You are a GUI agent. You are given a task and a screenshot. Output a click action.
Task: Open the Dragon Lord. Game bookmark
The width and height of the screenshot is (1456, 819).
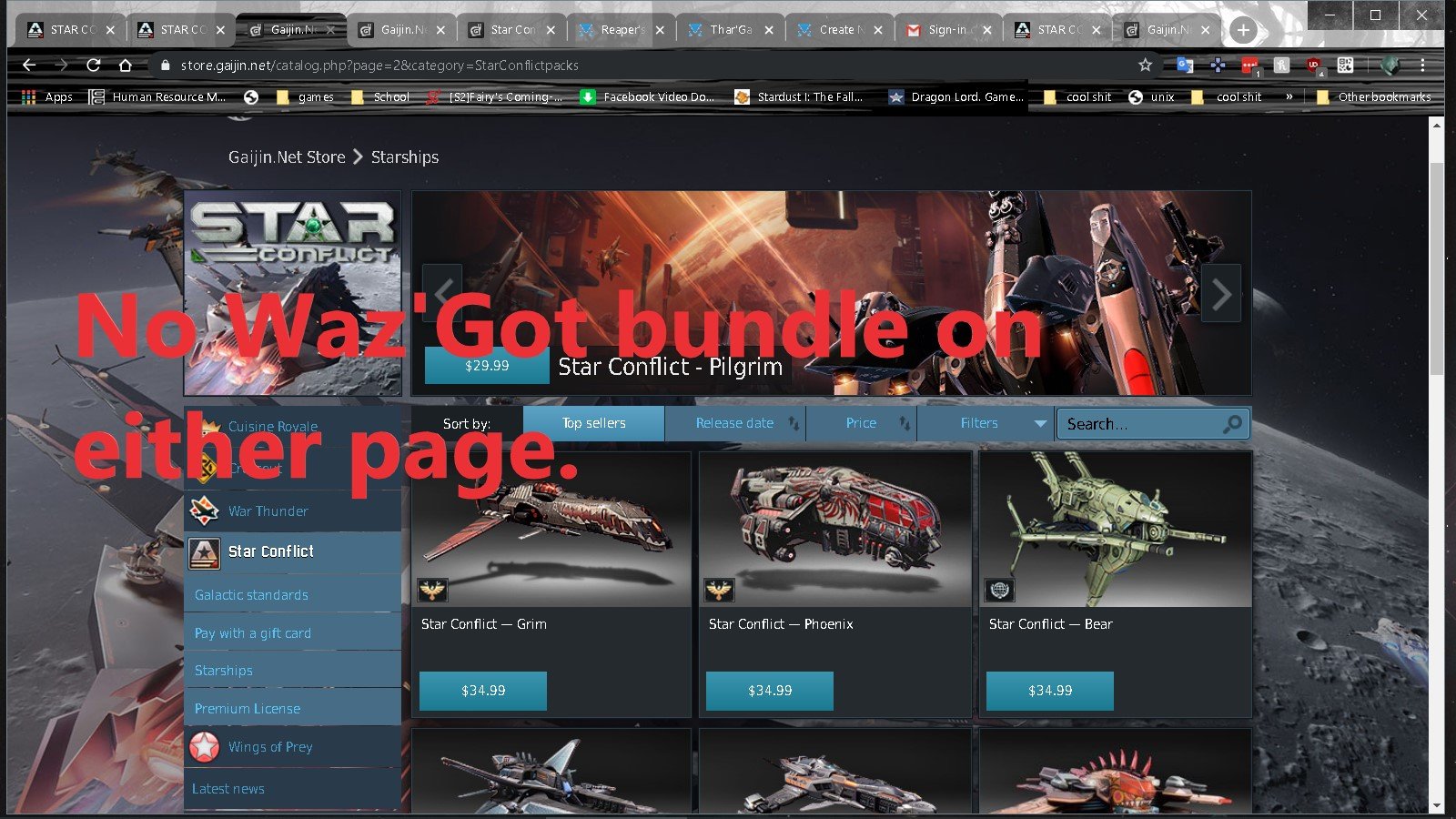click(x=956, y=96)
